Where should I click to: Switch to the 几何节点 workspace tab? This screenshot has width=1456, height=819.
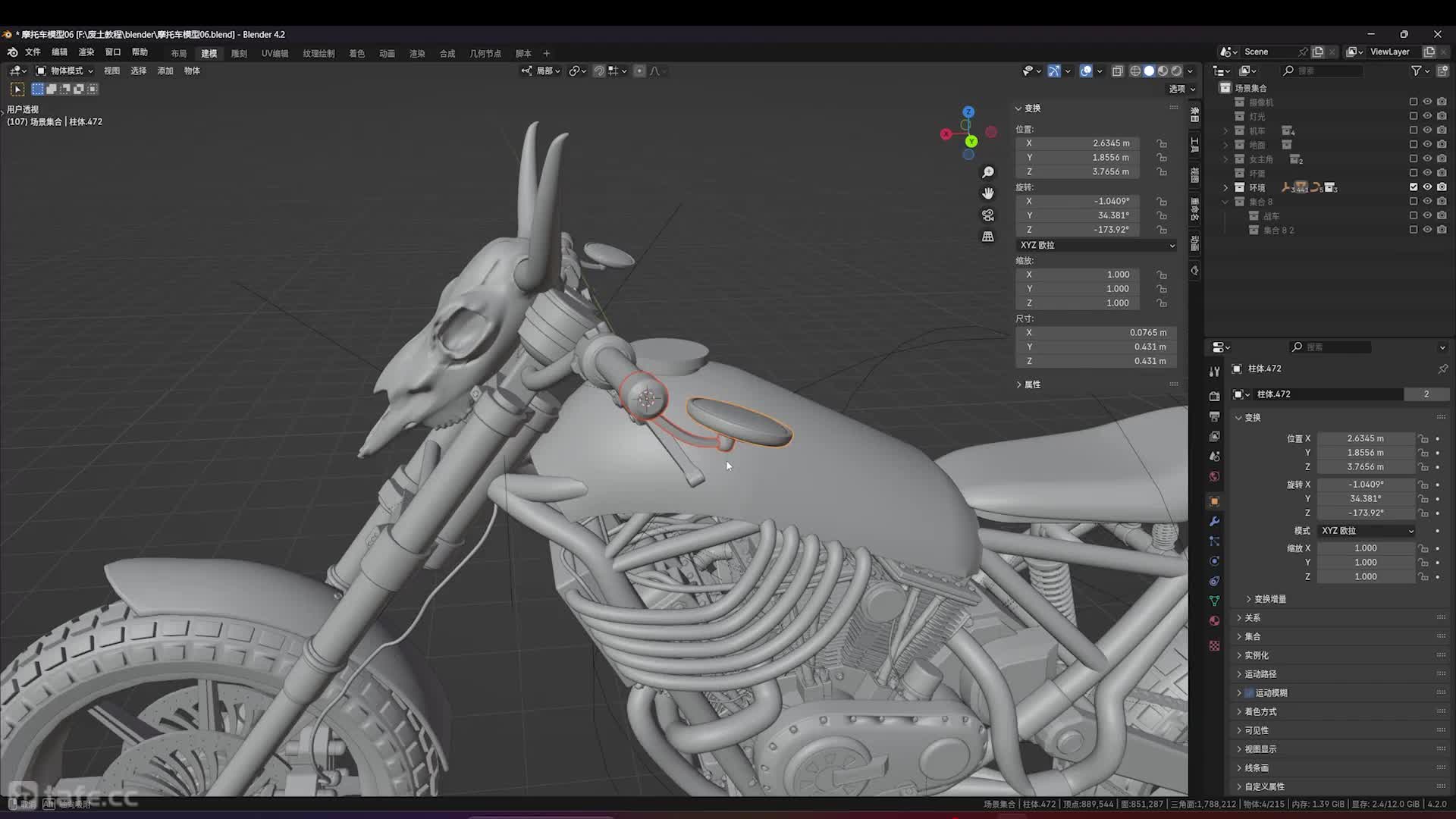click(x=485, y=54)
